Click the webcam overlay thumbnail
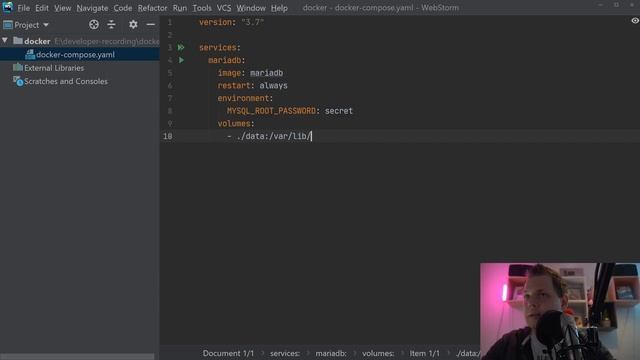Image resolution: width=640 pixels, height=360 pixels. click(x=560, y=311)
